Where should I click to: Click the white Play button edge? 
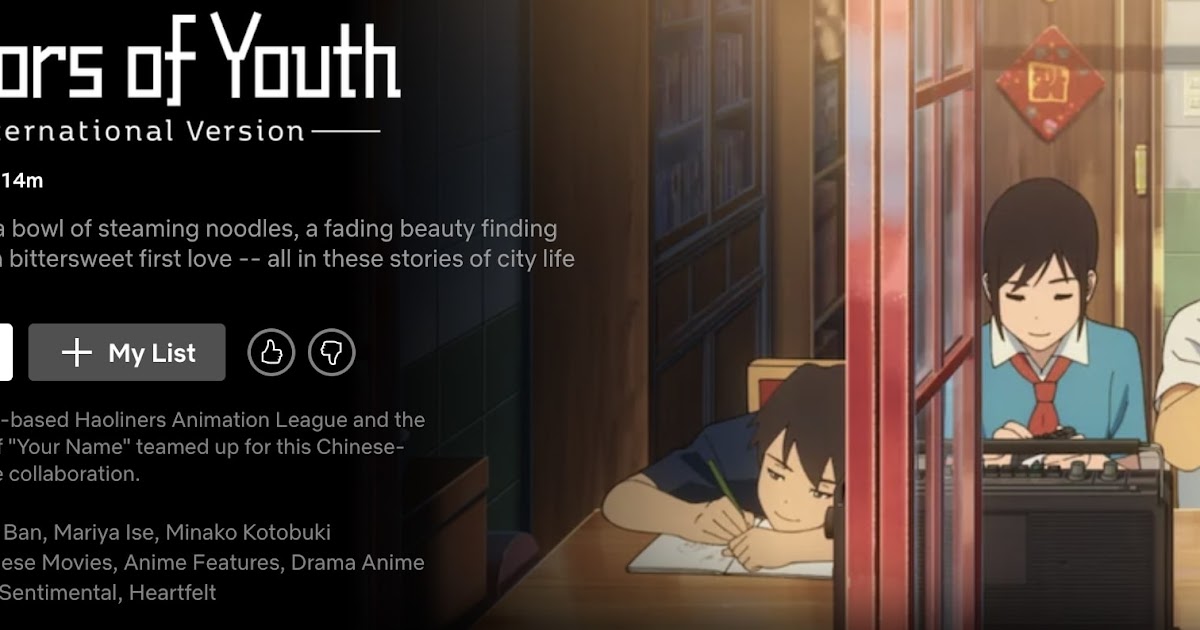click(6, 352)
